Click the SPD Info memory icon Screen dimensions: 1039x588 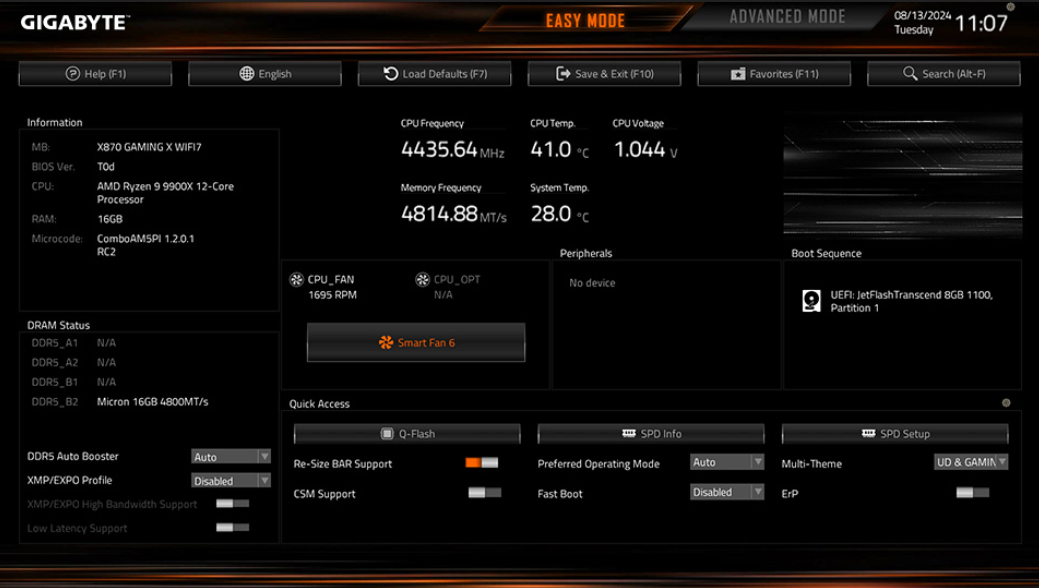point(629,434)
